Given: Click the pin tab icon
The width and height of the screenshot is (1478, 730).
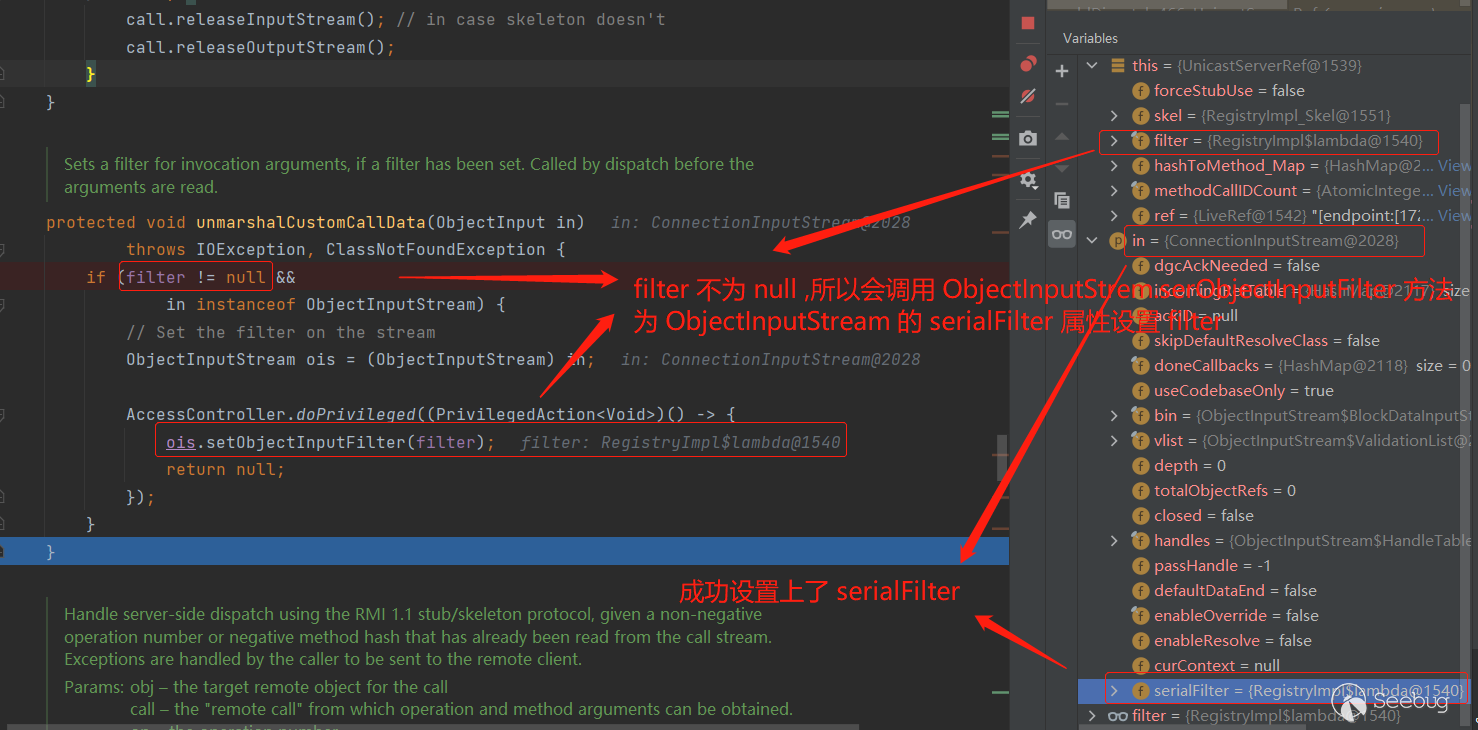Looking at the screenshot, I should point(1028,220).
